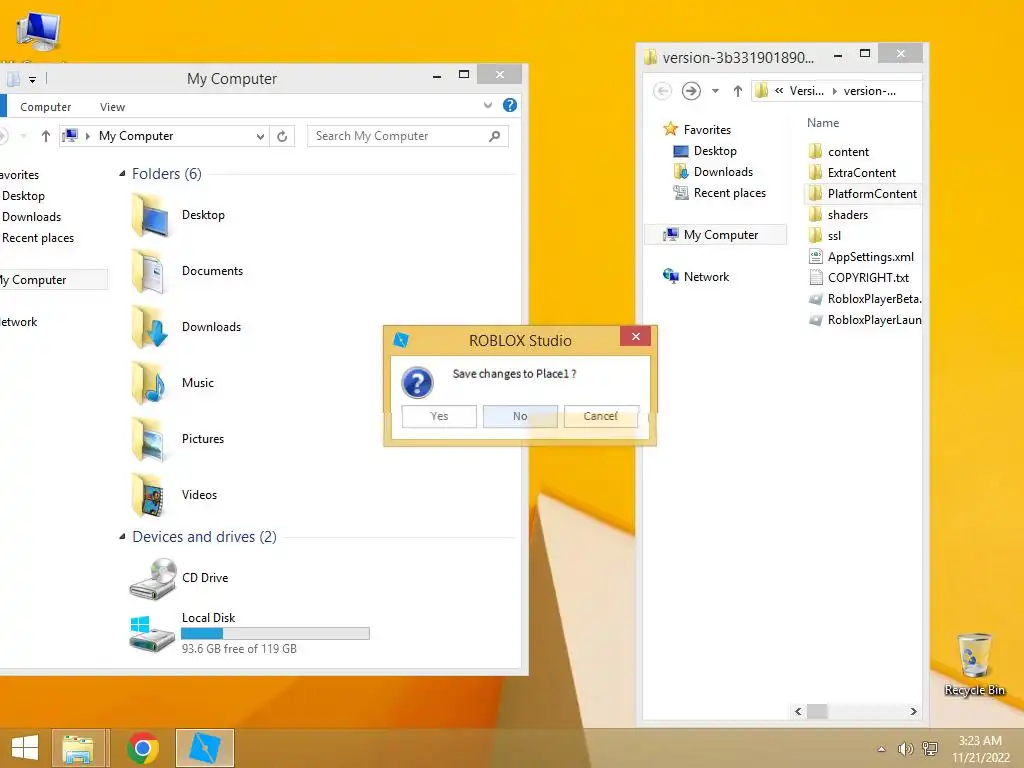
Task: Go back in the version folder window
Action: tap(662, 91)
